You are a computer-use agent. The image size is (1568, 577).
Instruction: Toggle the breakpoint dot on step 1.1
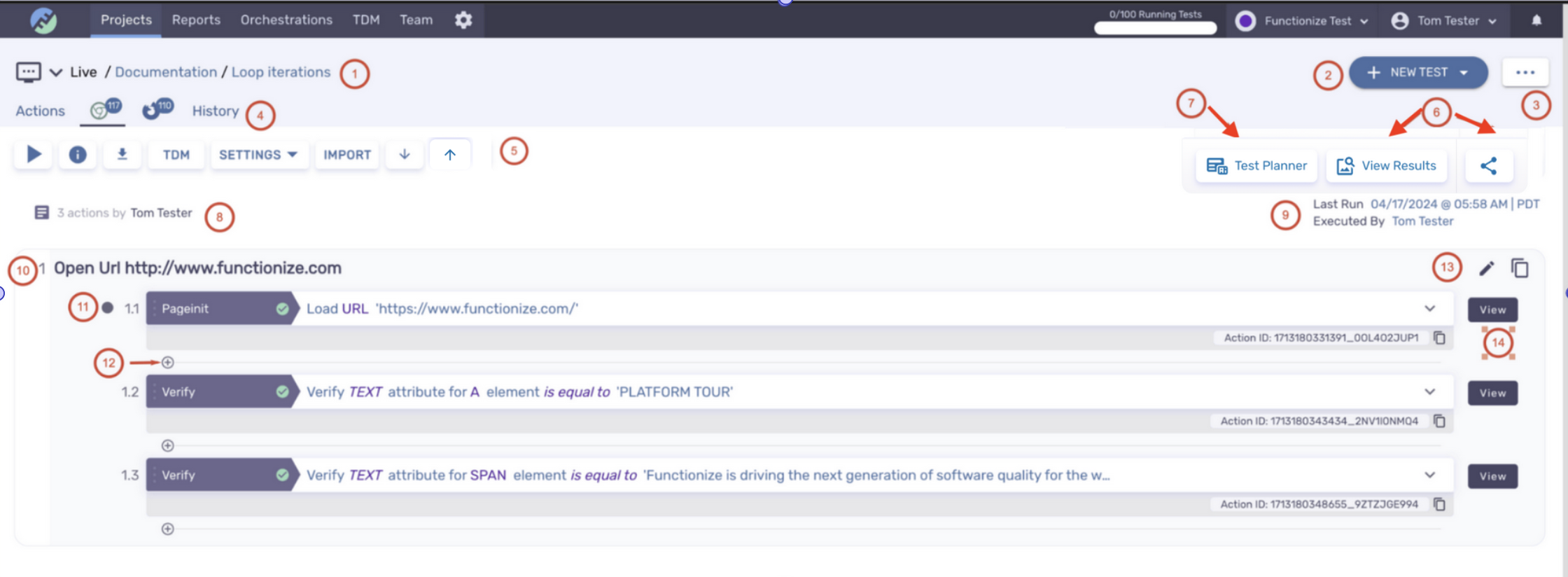pyautogui.click(x=107, y=307)
